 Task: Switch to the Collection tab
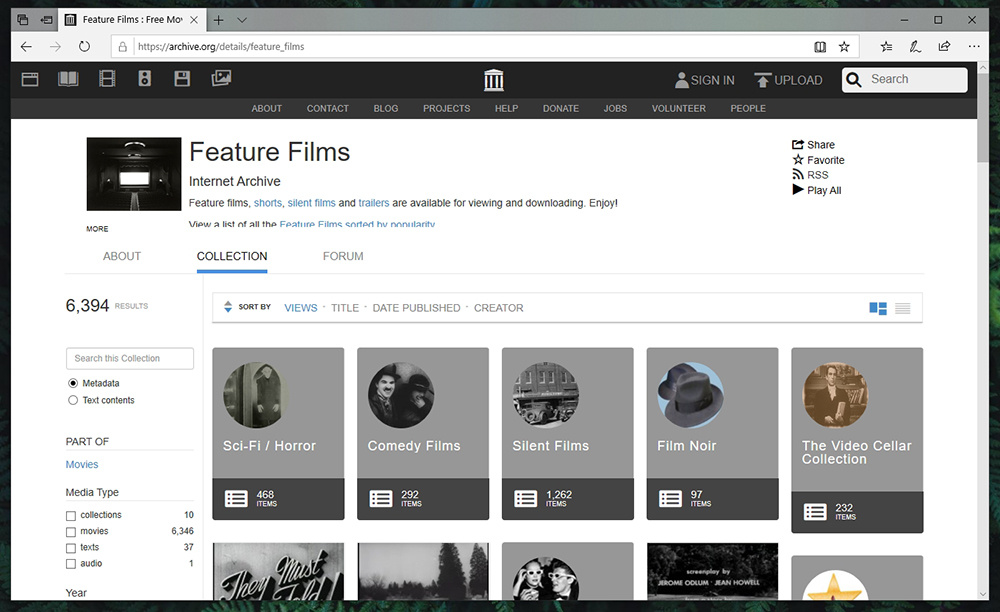click(232, 256)
